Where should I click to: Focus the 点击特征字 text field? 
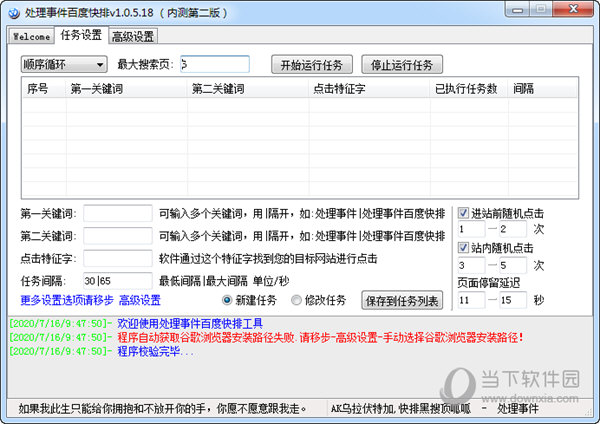coord(118,259)
